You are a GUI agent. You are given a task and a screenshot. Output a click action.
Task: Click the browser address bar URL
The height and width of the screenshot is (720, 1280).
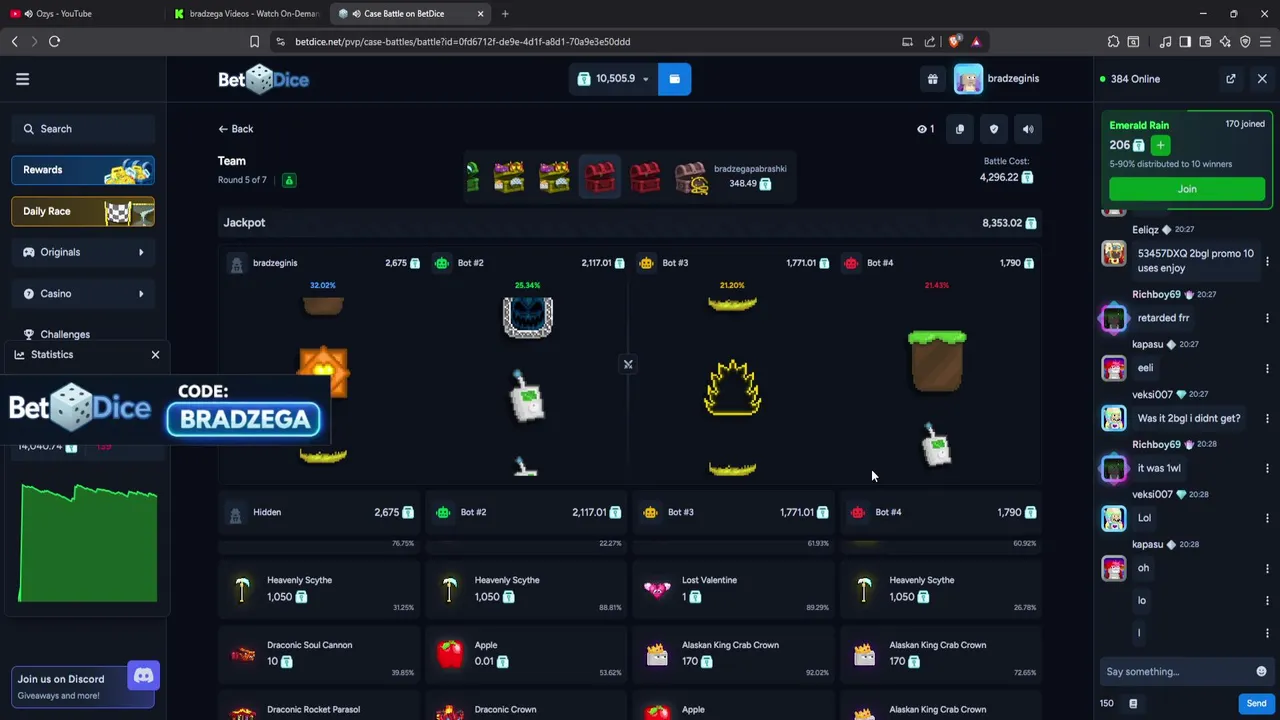463,42
